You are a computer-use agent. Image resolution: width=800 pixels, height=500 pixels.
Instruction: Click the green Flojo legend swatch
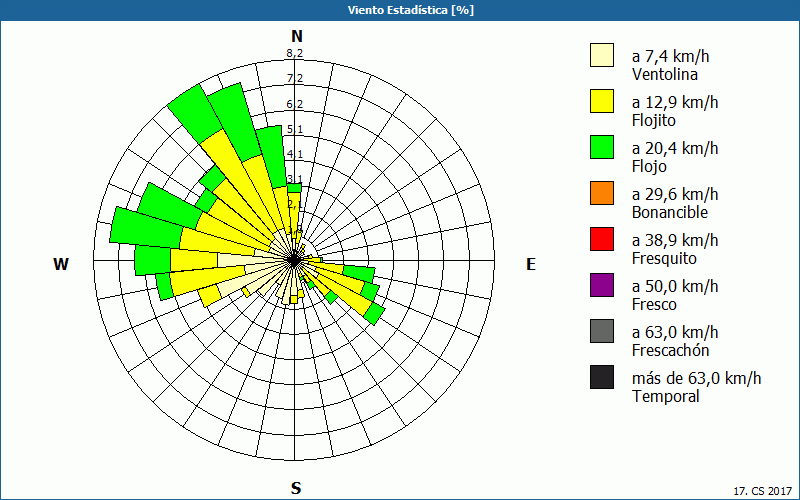[602, 147]
